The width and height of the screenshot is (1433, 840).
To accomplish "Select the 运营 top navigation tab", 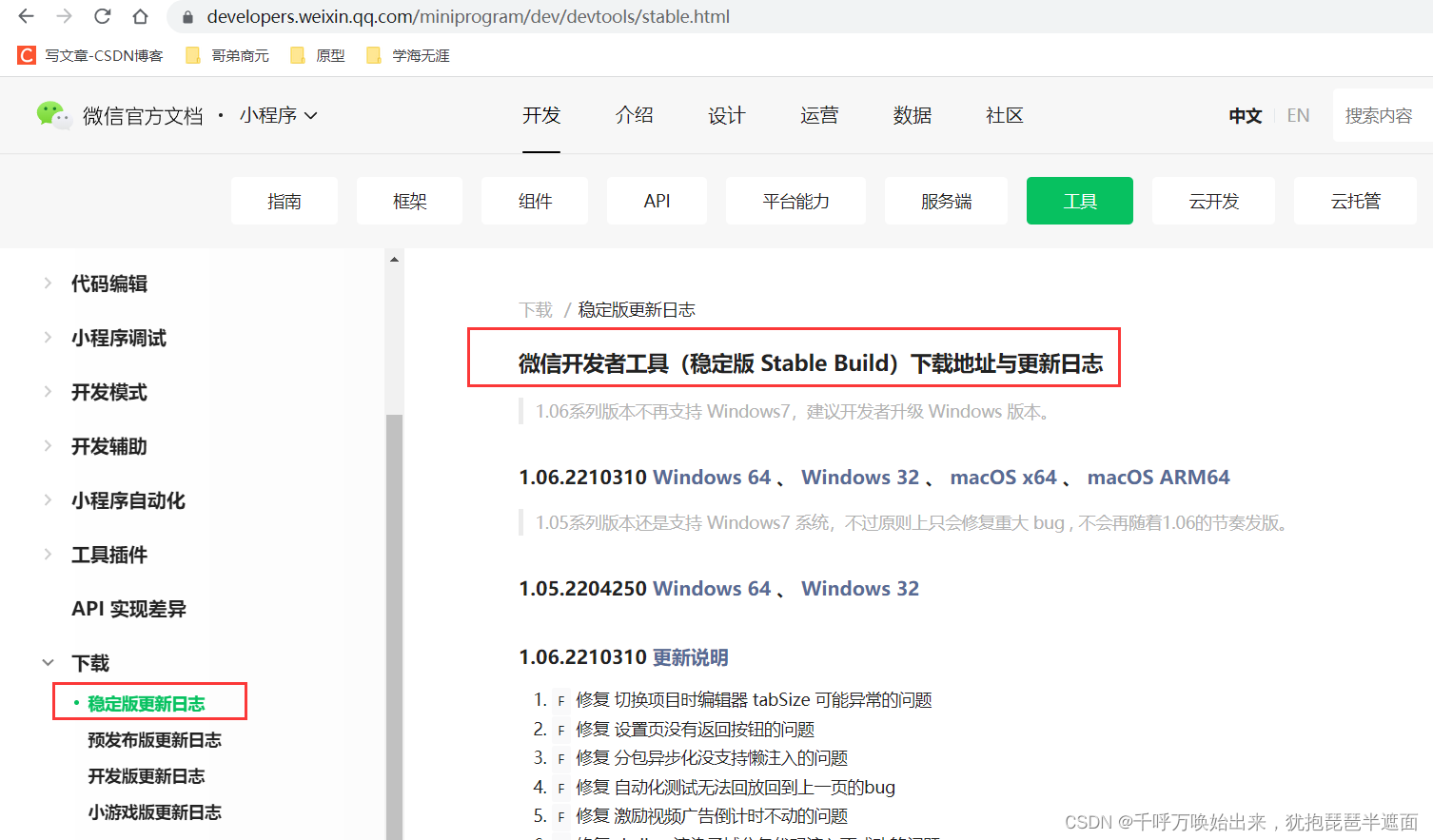I will pos(819,115).
